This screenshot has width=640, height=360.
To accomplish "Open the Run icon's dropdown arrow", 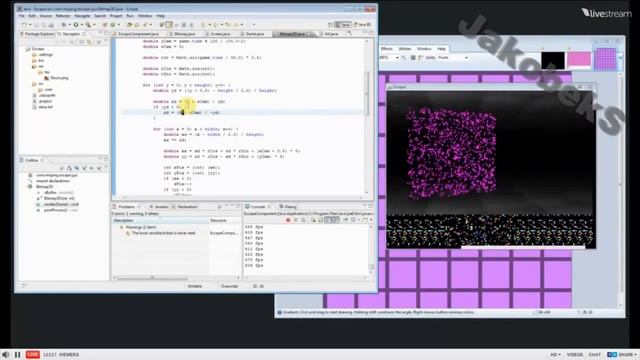I will 81,25.
